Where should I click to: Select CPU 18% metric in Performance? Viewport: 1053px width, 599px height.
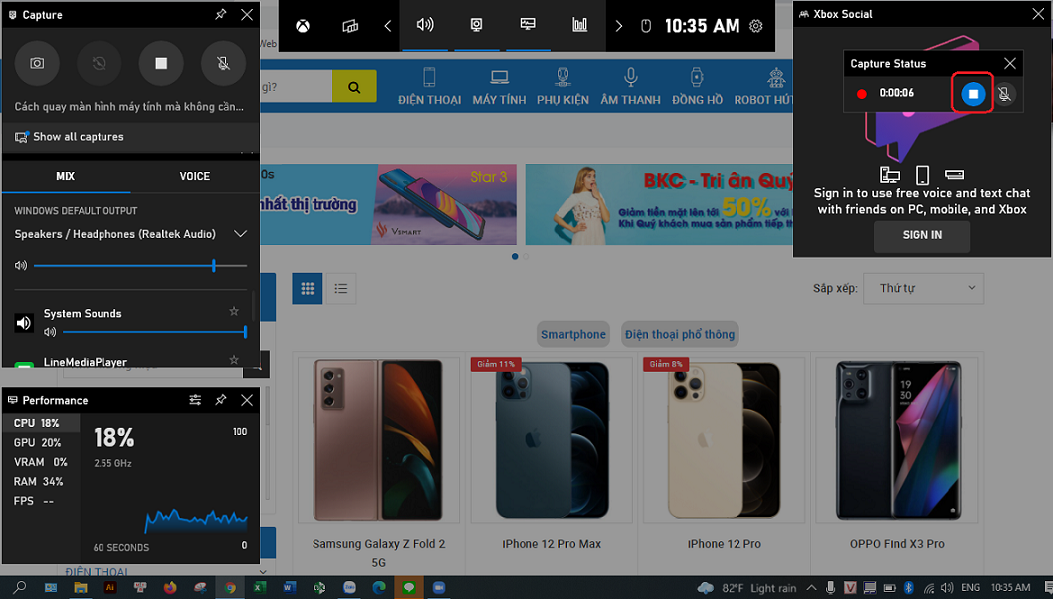point(42,423)
